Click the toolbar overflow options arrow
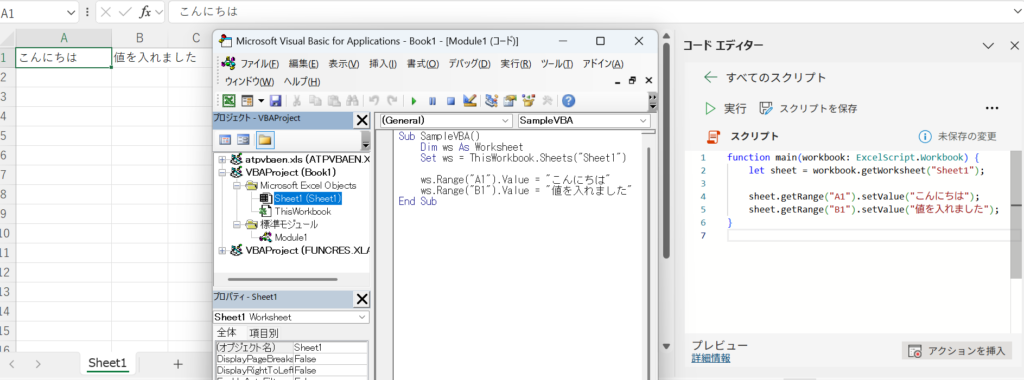The image size is (1024, 380). 652,101
